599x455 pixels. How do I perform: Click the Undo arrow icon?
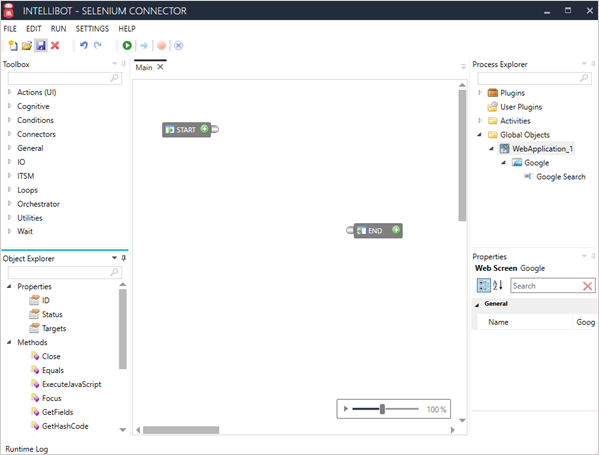click(x=84, y=45)
